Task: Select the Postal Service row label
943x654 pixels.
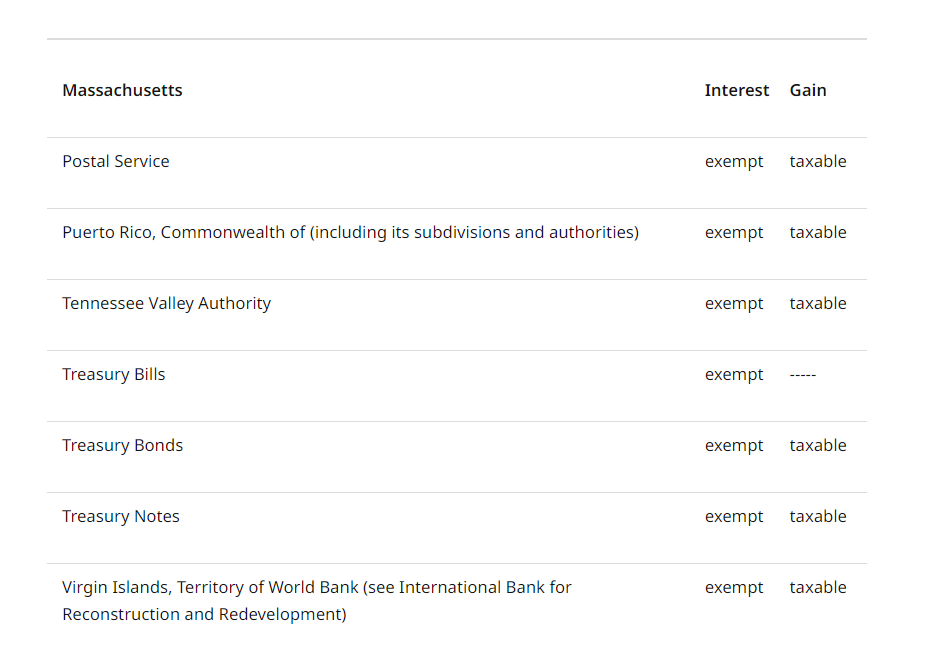Action: tap(116, 161)
